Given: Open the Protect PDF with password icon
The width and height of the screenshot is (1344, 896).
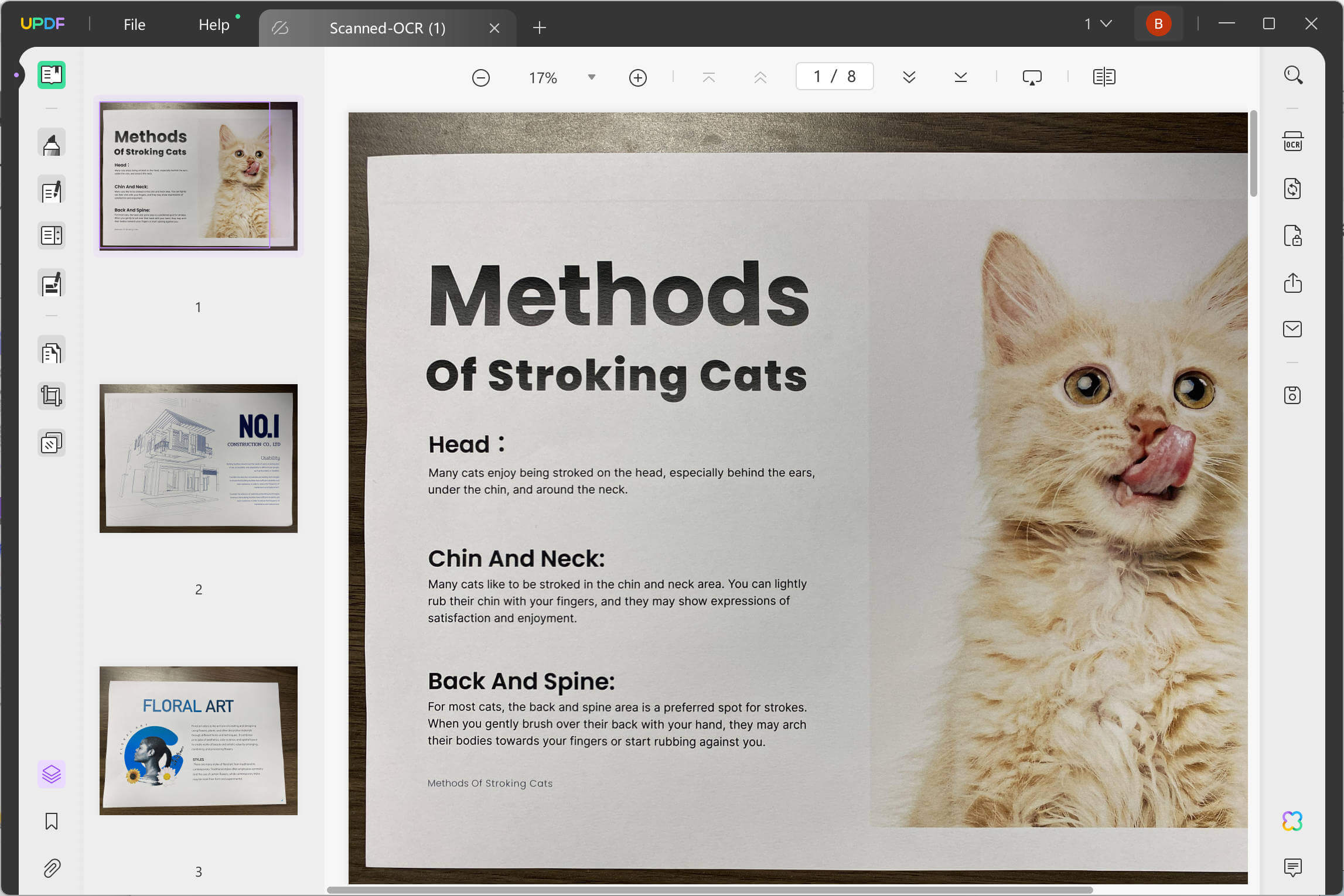Looking at the screenshot, I should click(1292, 235).
